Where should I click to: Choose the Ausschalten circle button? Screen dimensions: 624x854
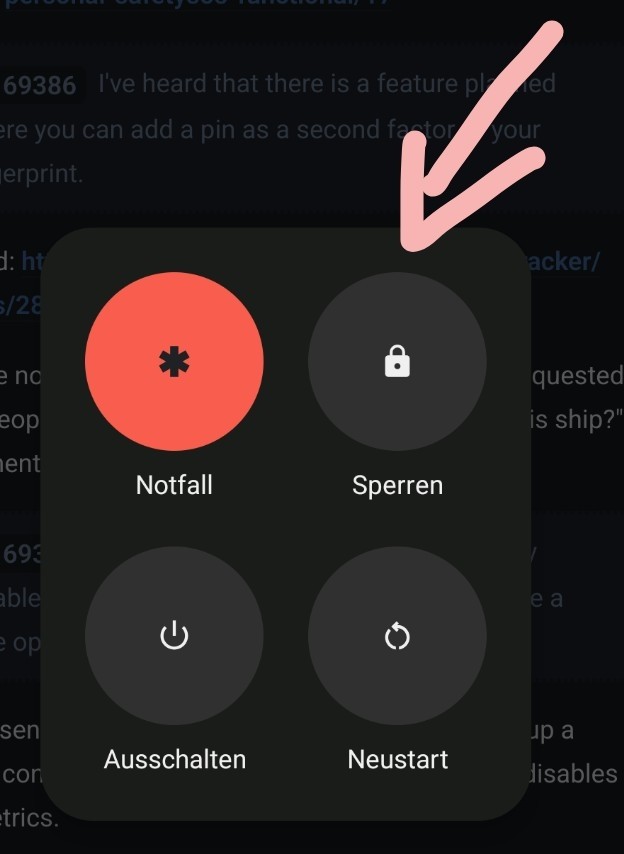(x=174, y=636)
